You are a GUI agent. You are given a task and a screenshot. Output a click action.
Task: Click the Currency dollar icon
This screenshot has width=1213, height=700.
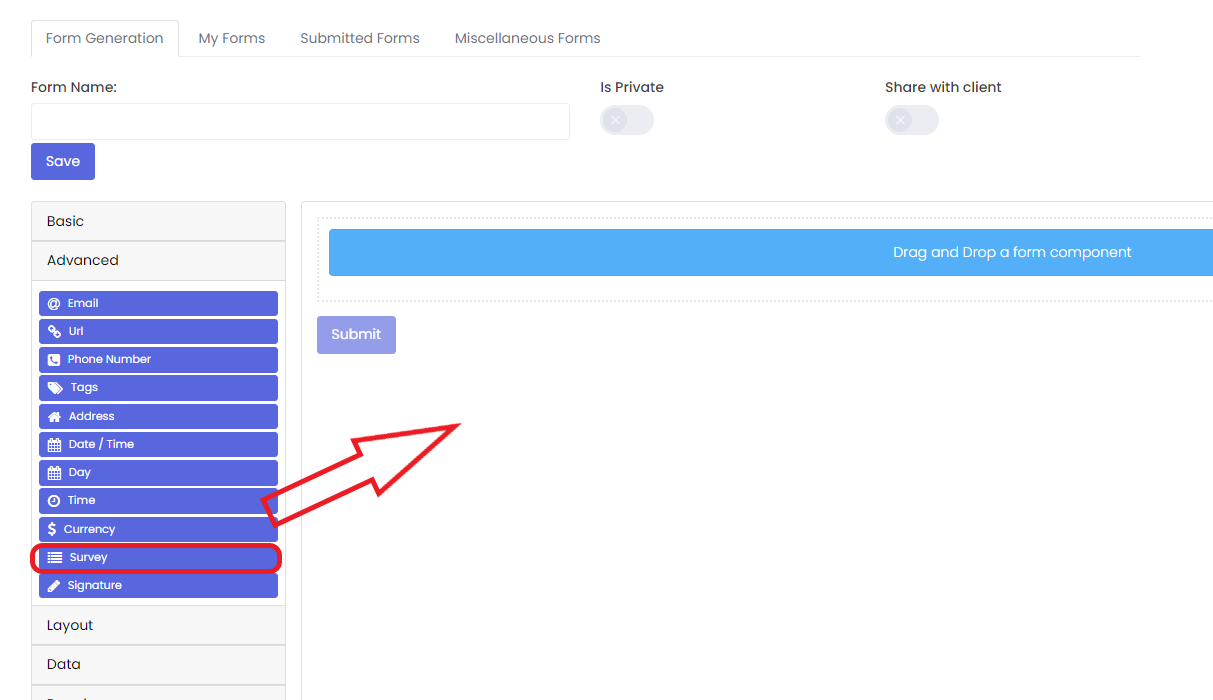(x=52, y=529)
